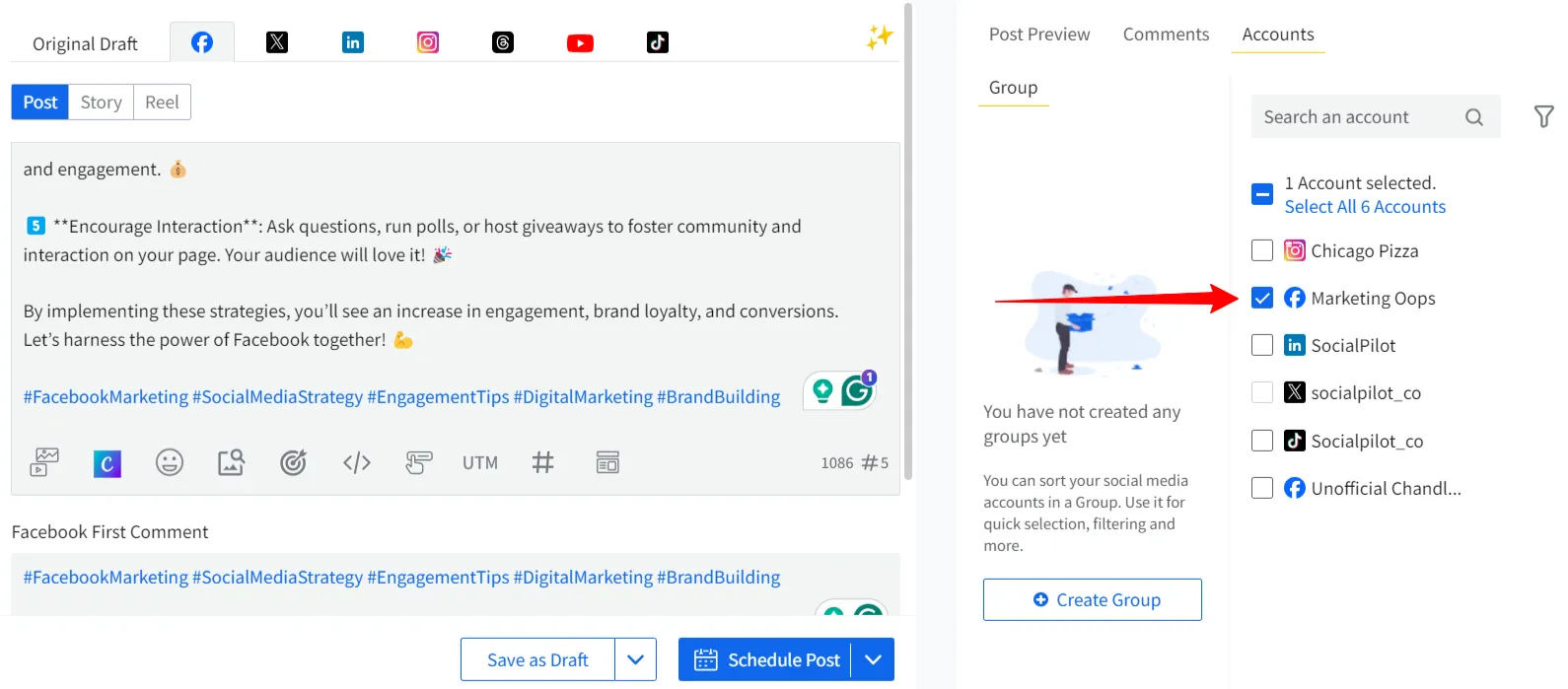Viewport: 1568px width, 689px height.
Task: Click the audience targeting icon
Action: (293, 461)
